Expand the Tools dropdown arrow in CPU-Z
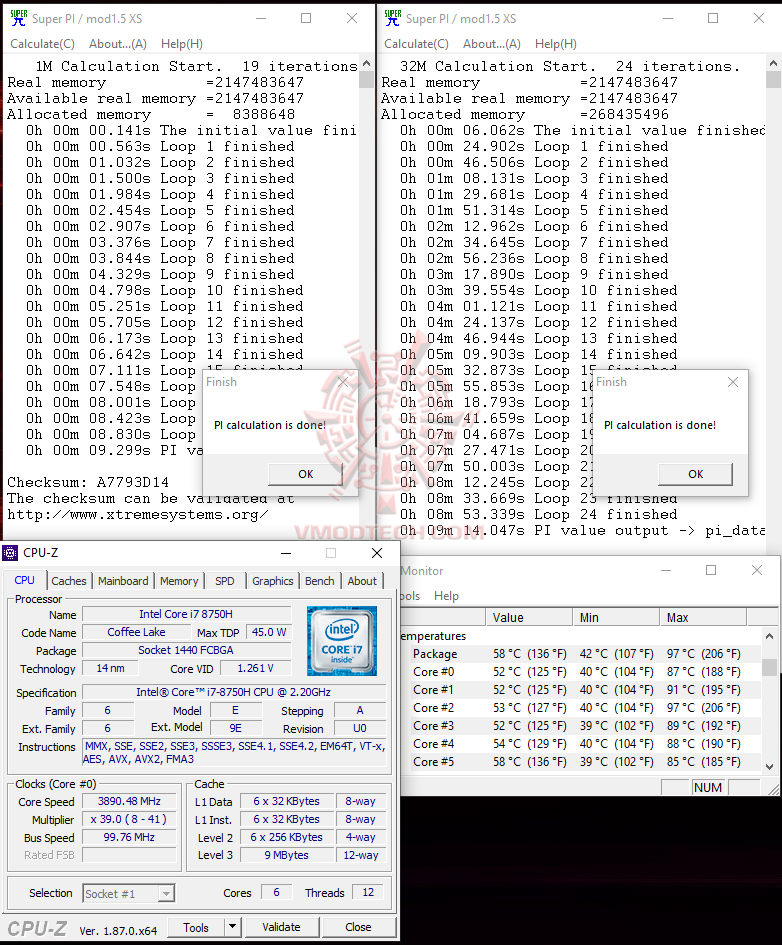Image resolution: width=782 pixels, height=945 pixels. pos(233,928)
